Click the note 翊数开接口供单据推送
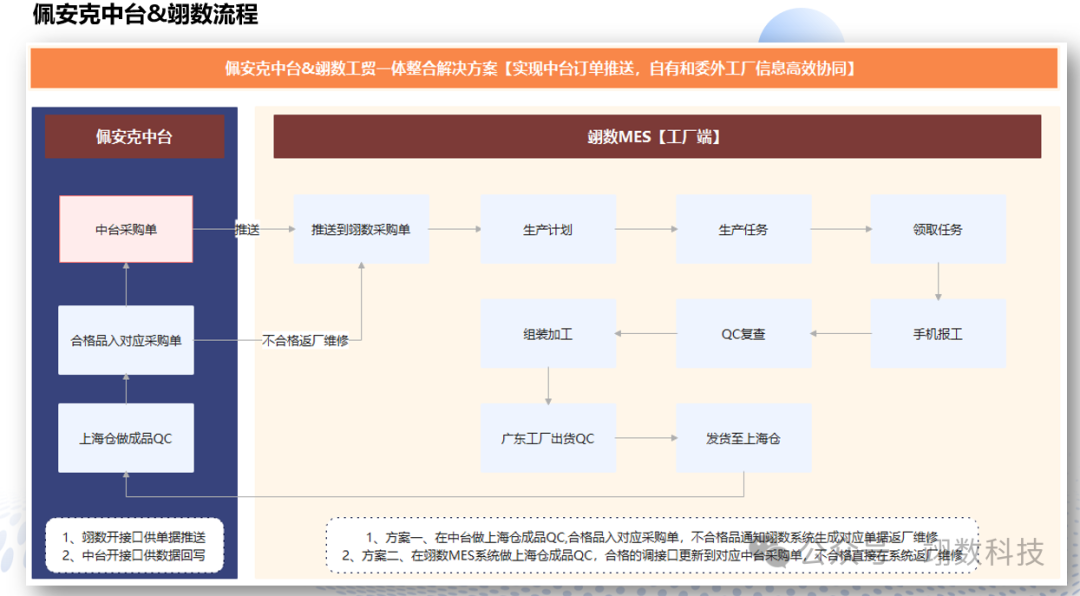The image size is (1080, 596). pos(134,537)
